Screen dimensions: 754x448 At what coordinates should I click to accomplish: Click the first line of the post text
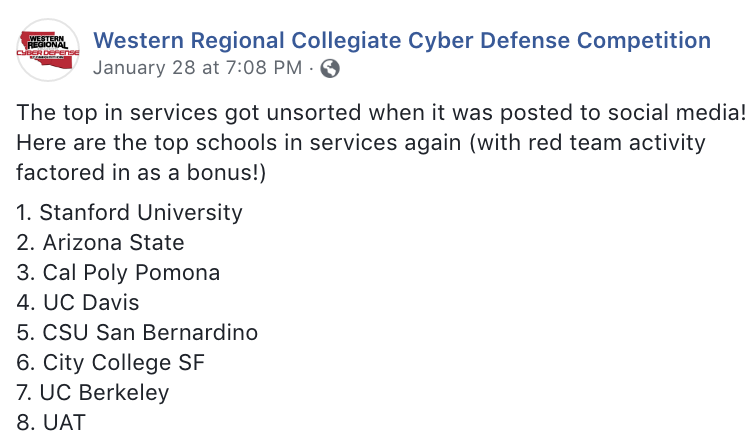[x=381, y=113]
